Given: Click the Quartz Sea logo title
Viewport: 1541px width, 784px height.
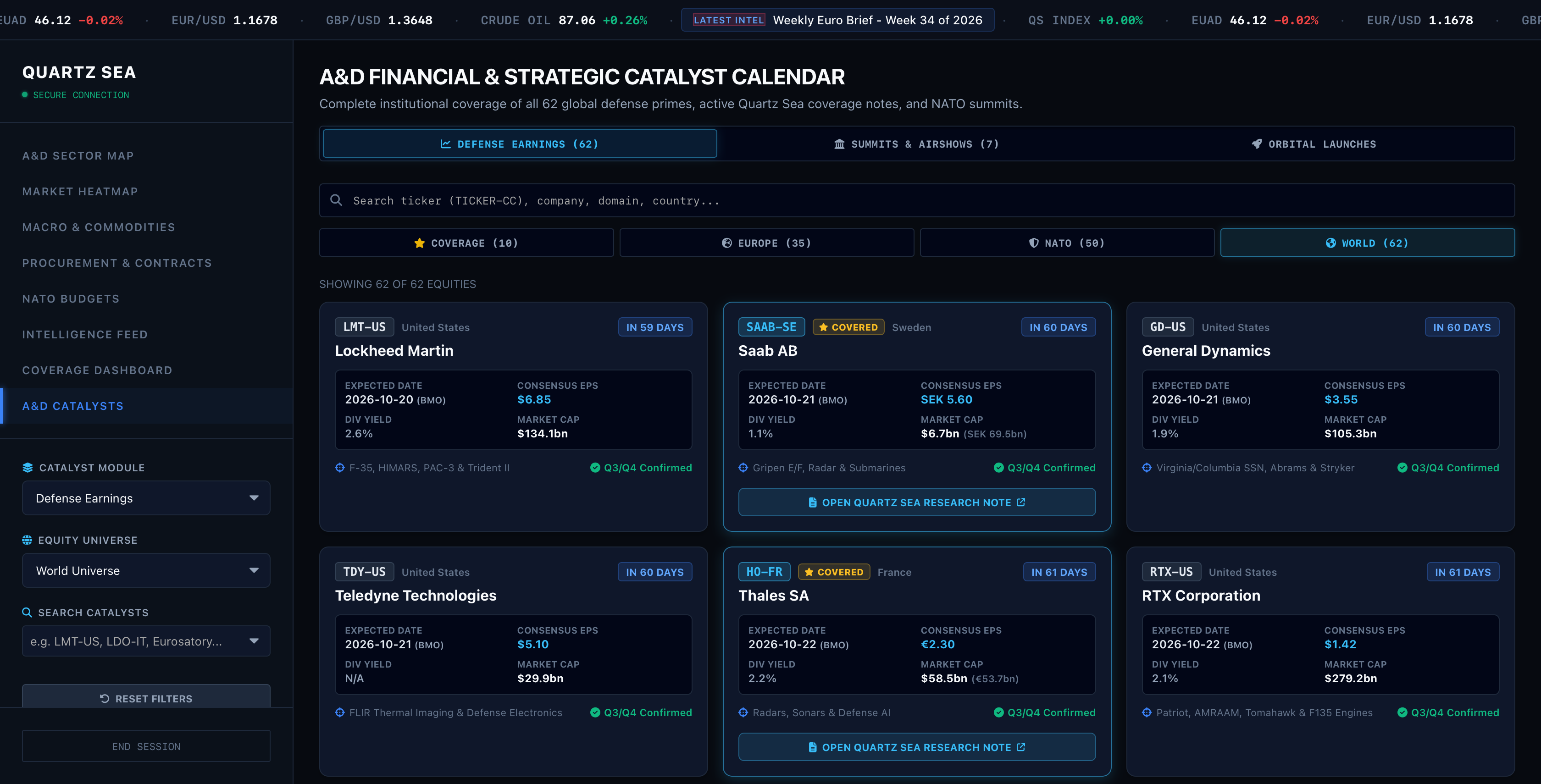Looking at the screenshot, I should (x=79, y=72).
